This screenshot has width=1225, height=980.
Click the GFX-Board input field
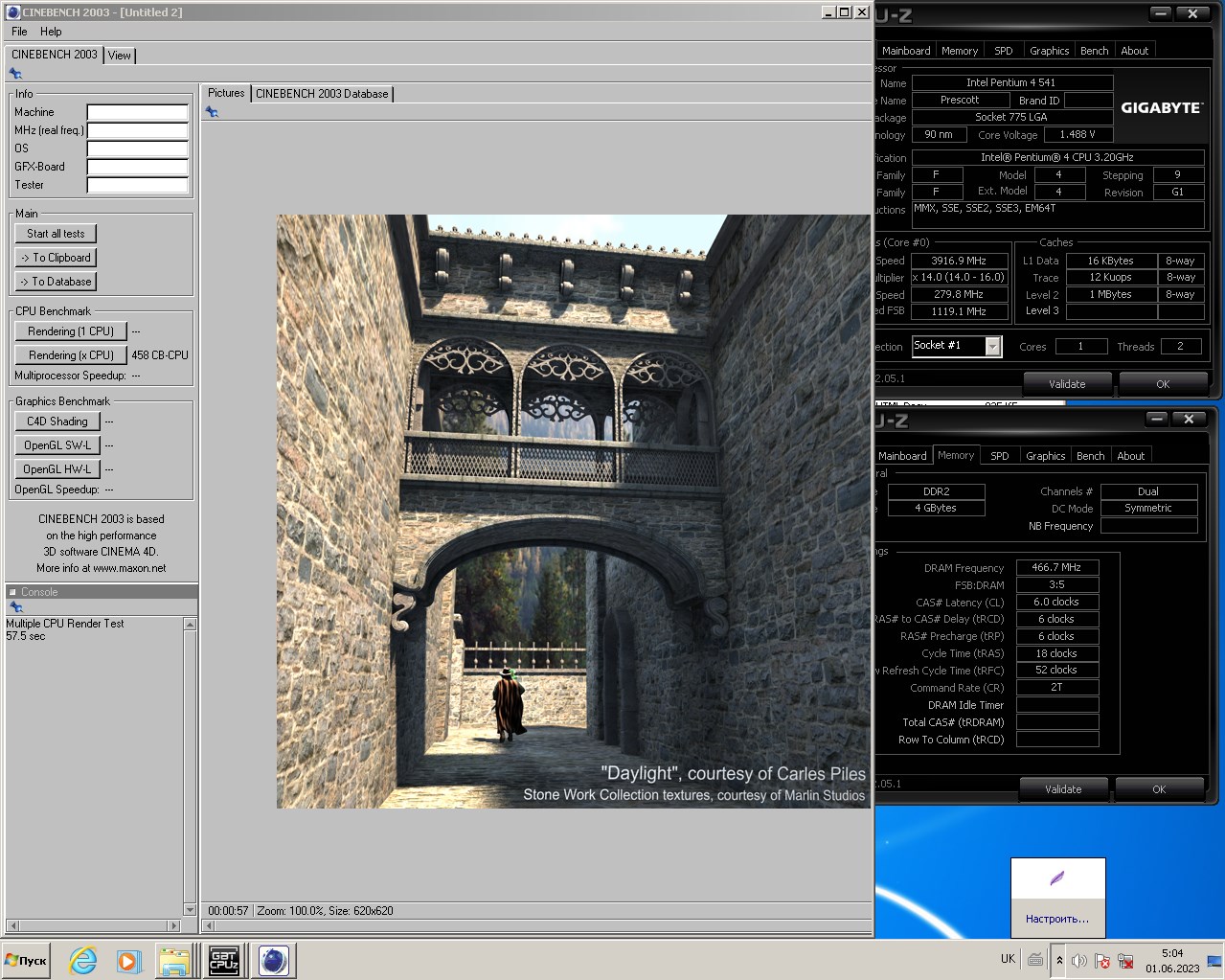pos(138,167)
